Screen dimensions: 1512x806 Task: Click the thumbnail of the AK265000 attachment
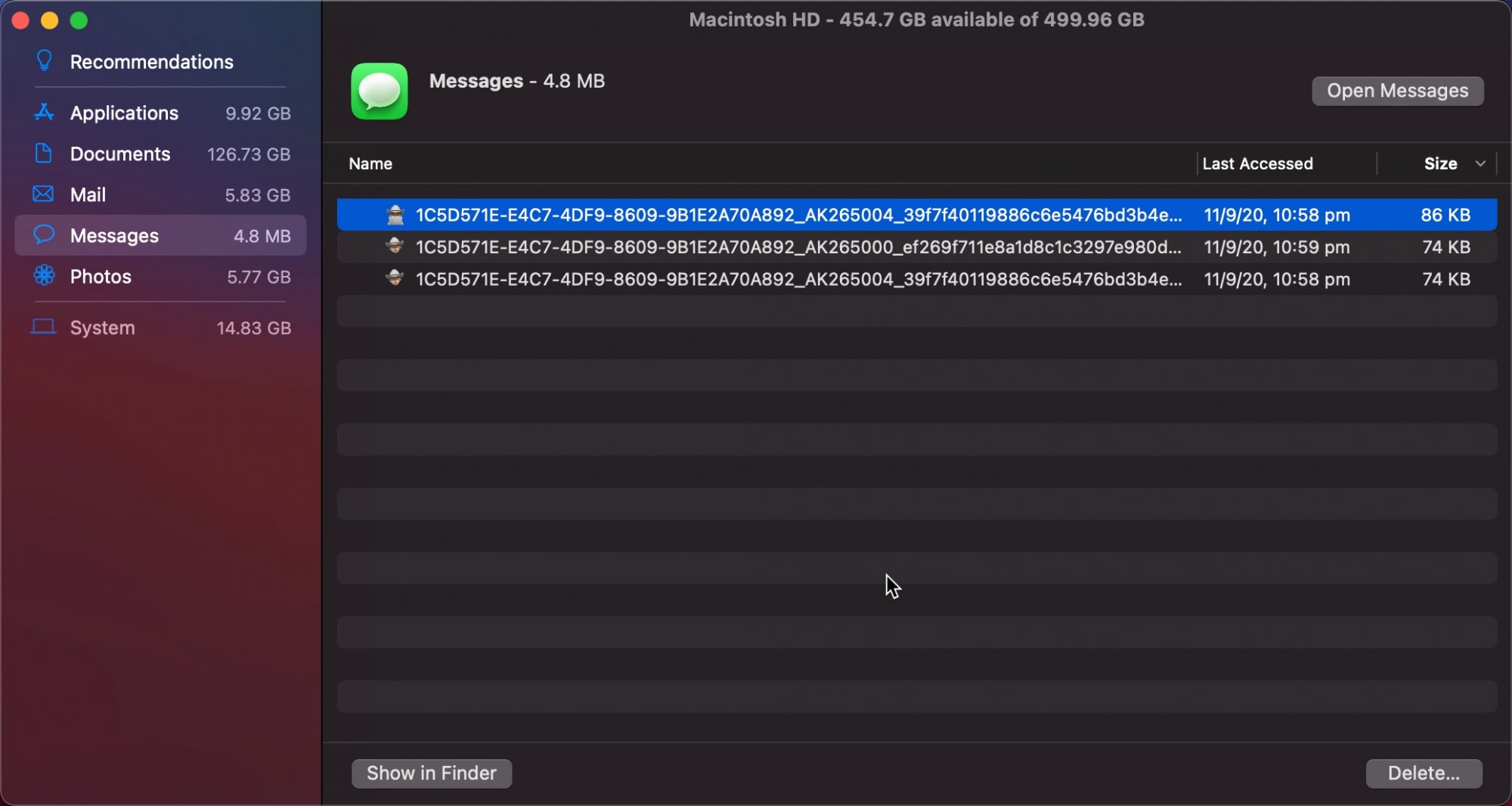tap(395, 246)
